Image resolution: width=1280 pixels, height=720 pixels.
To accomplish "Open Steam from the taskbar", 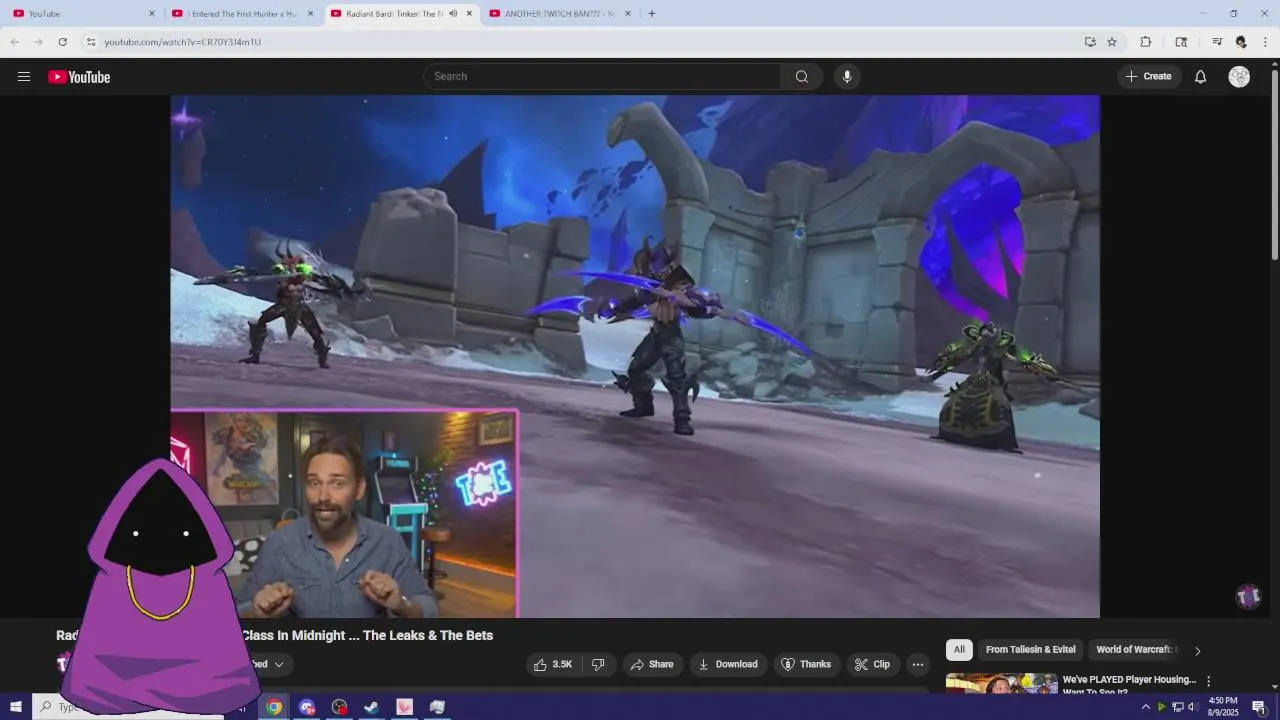I will pos(371,707).
